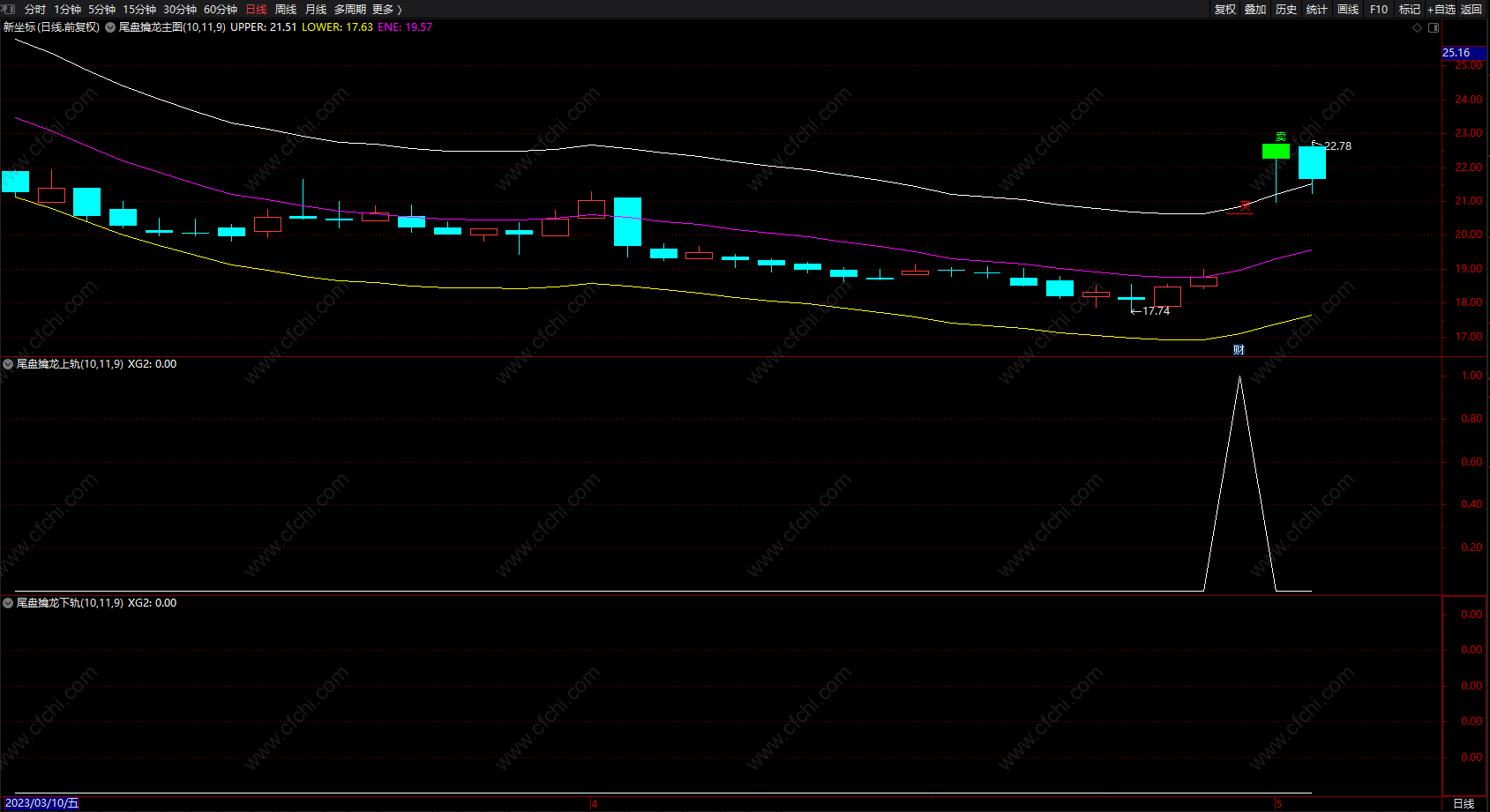Click the 叠加 overlay button
The width and height of the screenshot is (1490, 812).
tap(1255, 9)
